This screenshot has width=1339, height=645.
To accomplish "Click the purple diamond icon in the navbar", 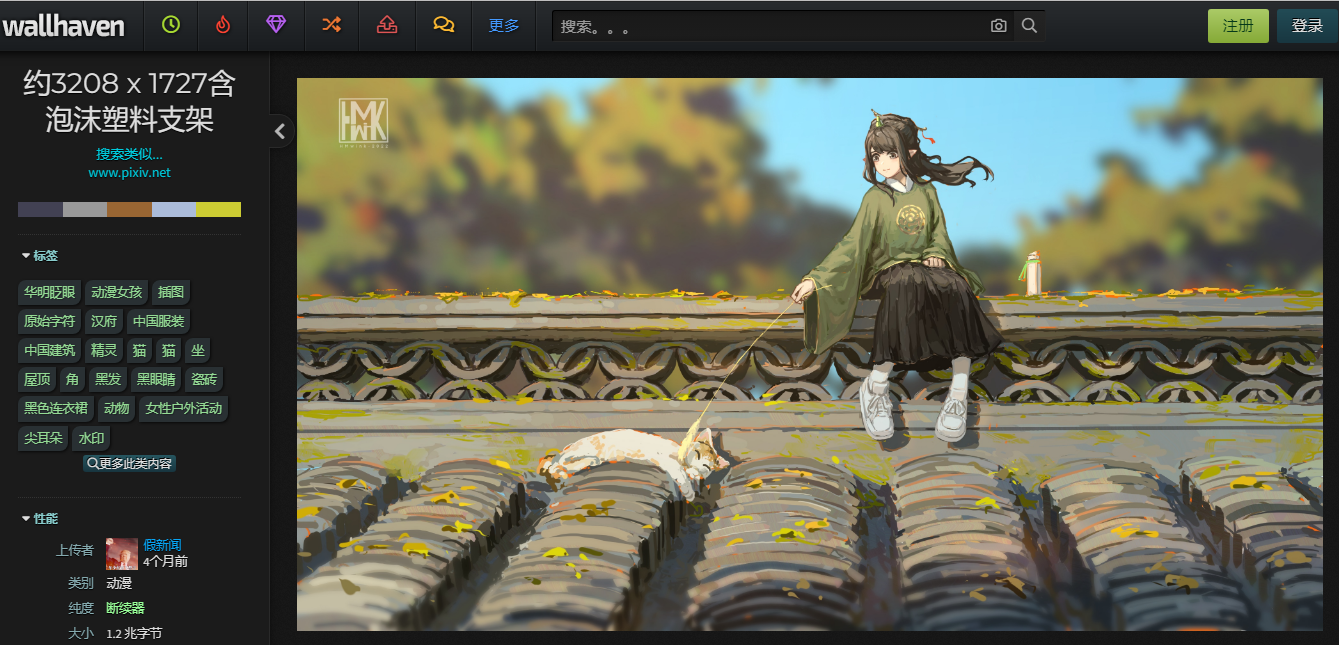I will click(x=276, y=25).
